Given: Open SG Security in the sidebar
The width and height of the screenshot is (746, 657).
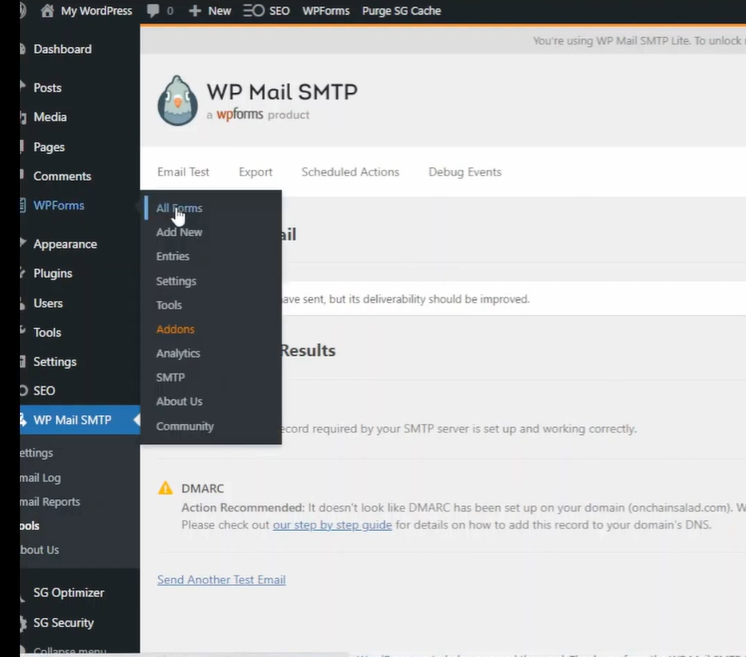Looking at the screenshot, I should (x=63, y=623).
